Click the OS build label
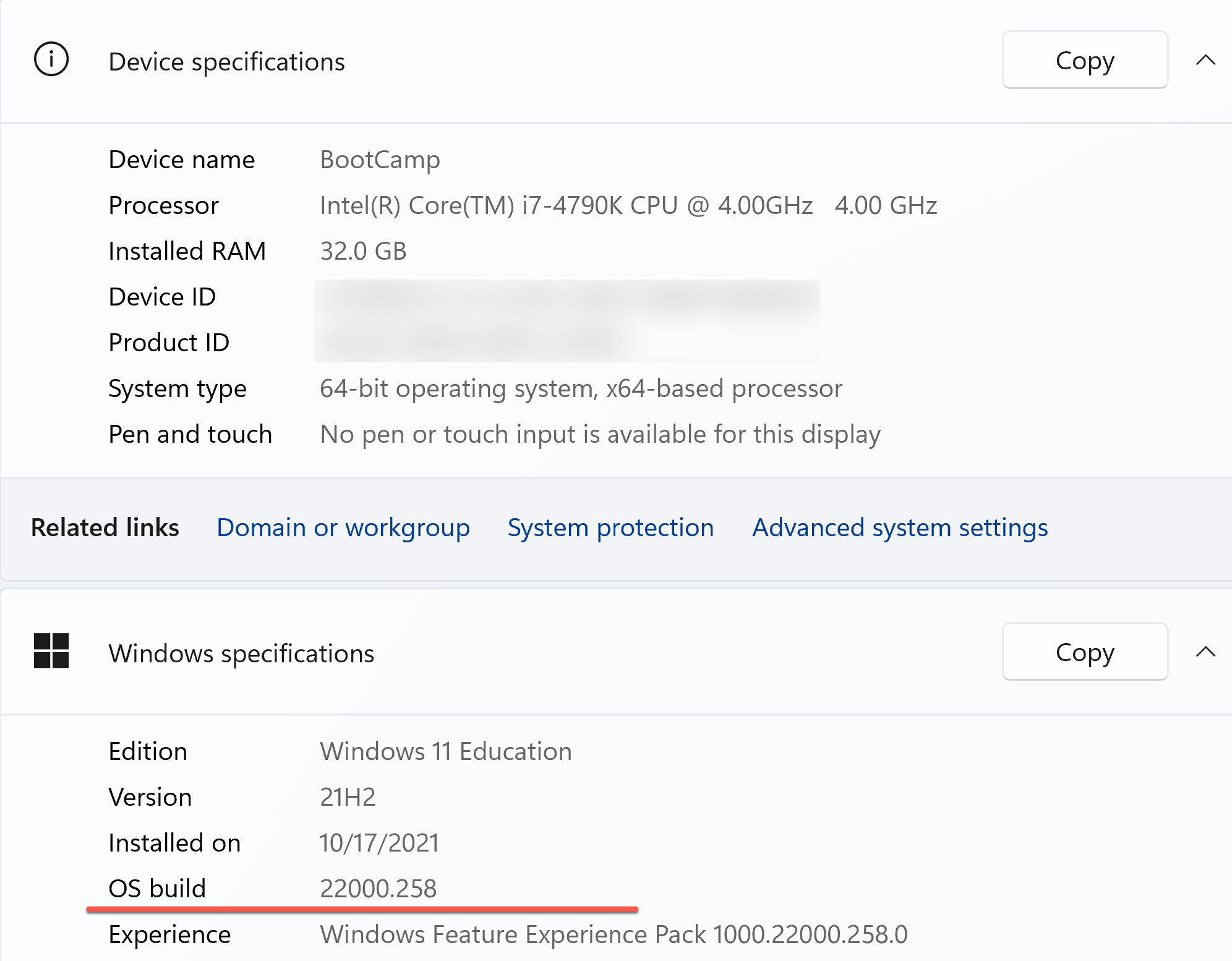The height and width of the screenshot is (961, 1232). click(x=157, y=889)
